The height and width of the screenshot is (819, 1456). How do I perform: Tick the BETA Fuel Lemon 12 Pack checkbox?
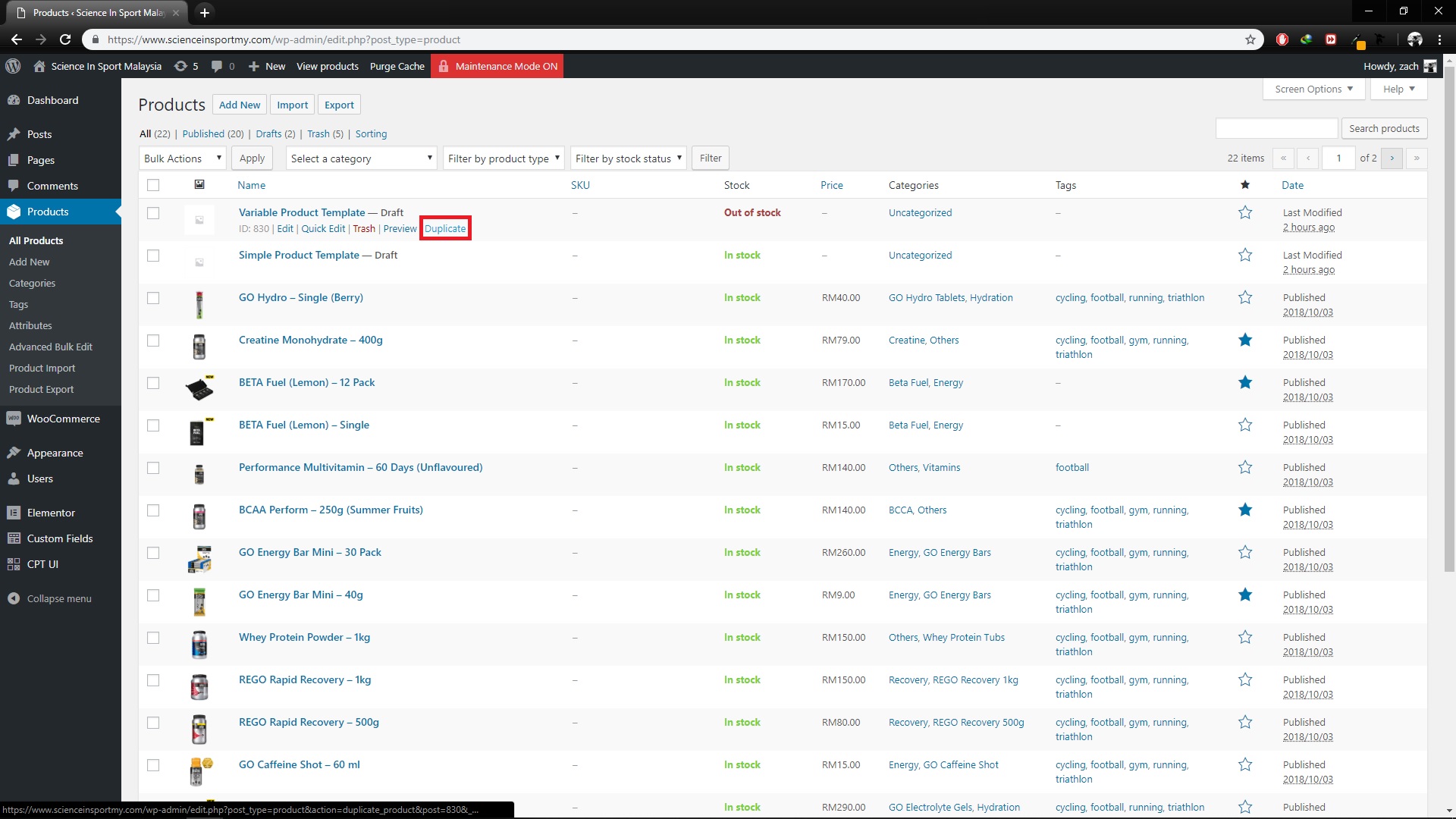pos(153,383)
